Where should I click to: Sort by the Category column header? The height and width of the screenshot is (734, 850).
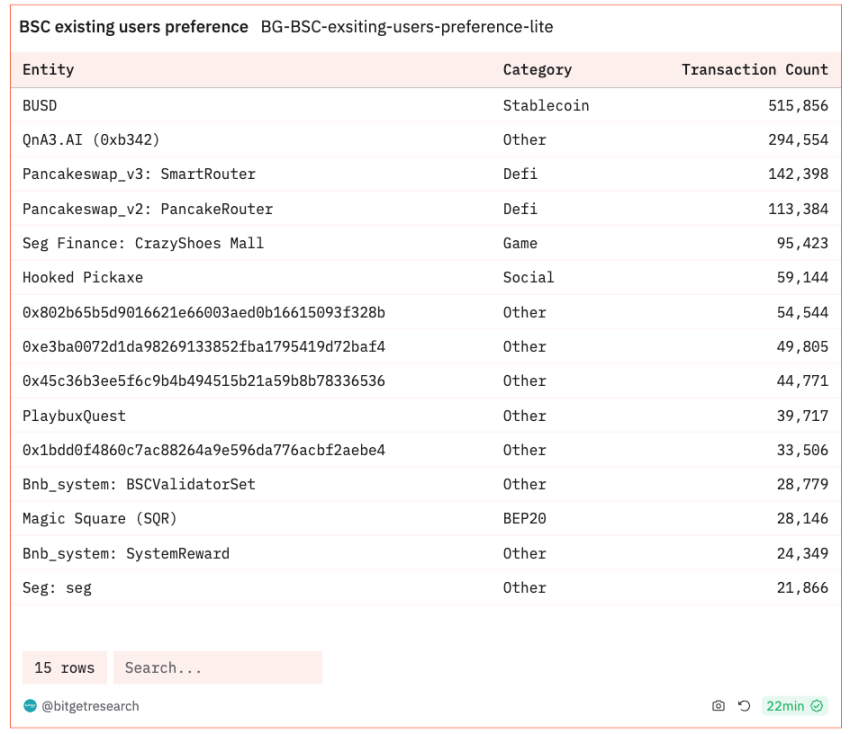(537, 70)
